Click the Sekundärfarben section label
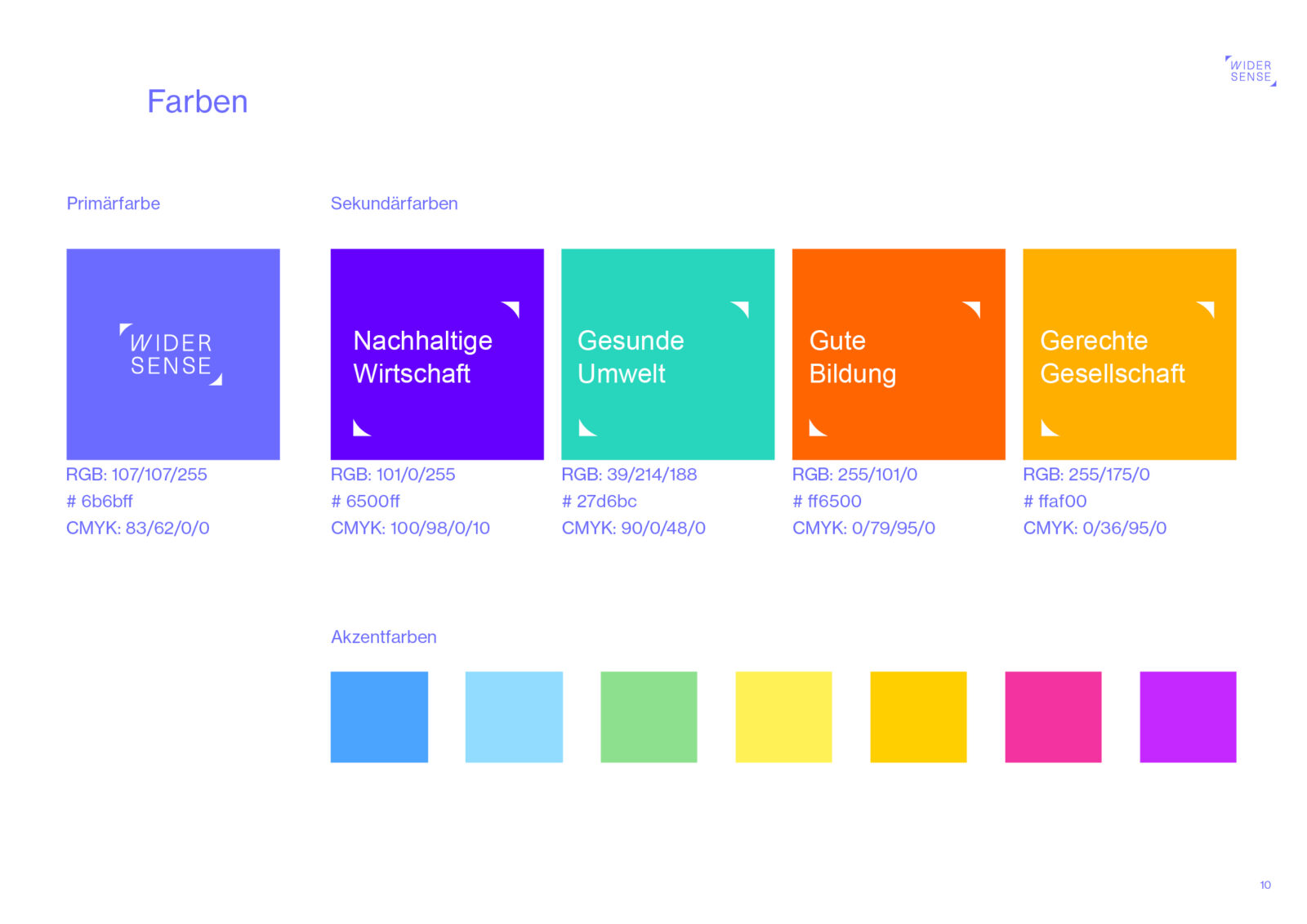 [394, 203]
